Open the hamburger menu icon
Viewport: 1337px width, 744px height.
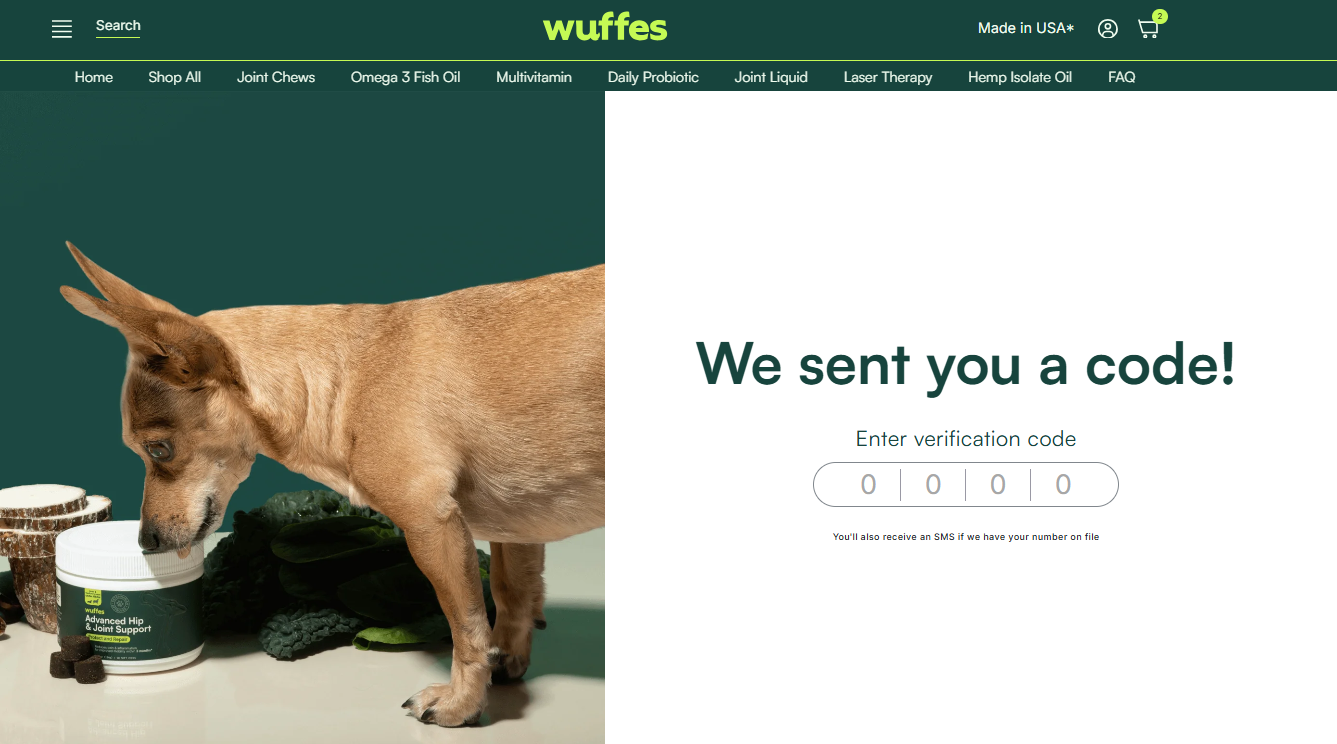tap(62, 29)
